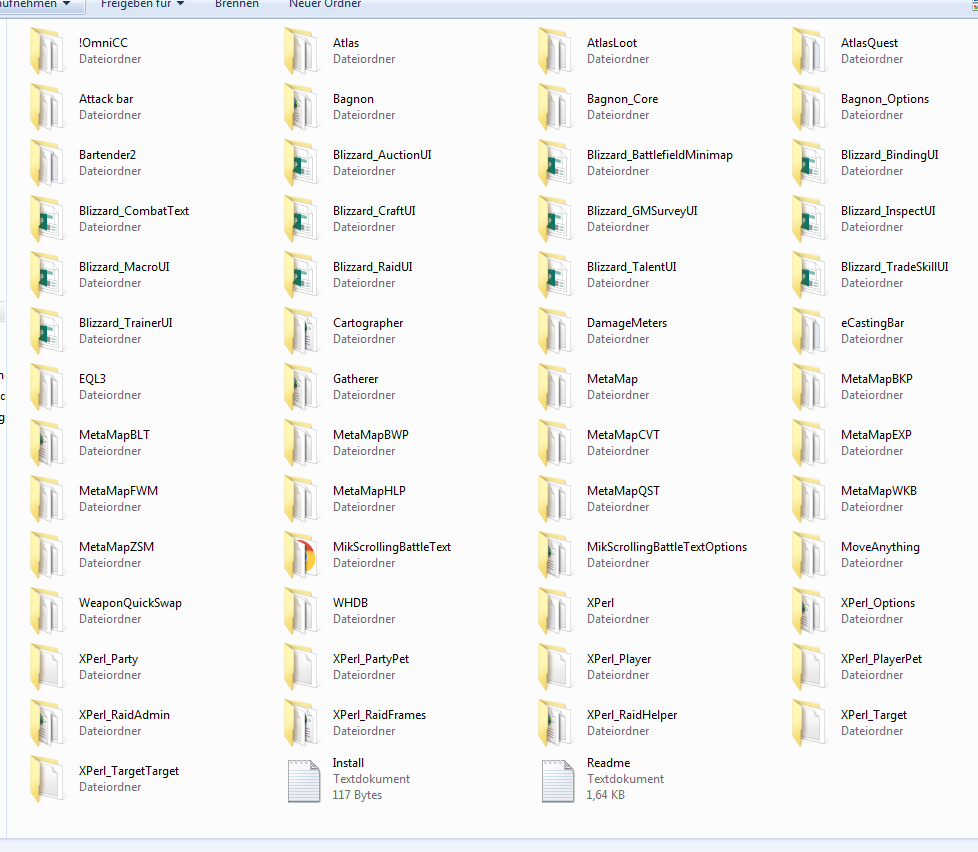Click the XPerl_PartyPet folder name
This screenshot has width=978, height=852.
click(370, 659)
